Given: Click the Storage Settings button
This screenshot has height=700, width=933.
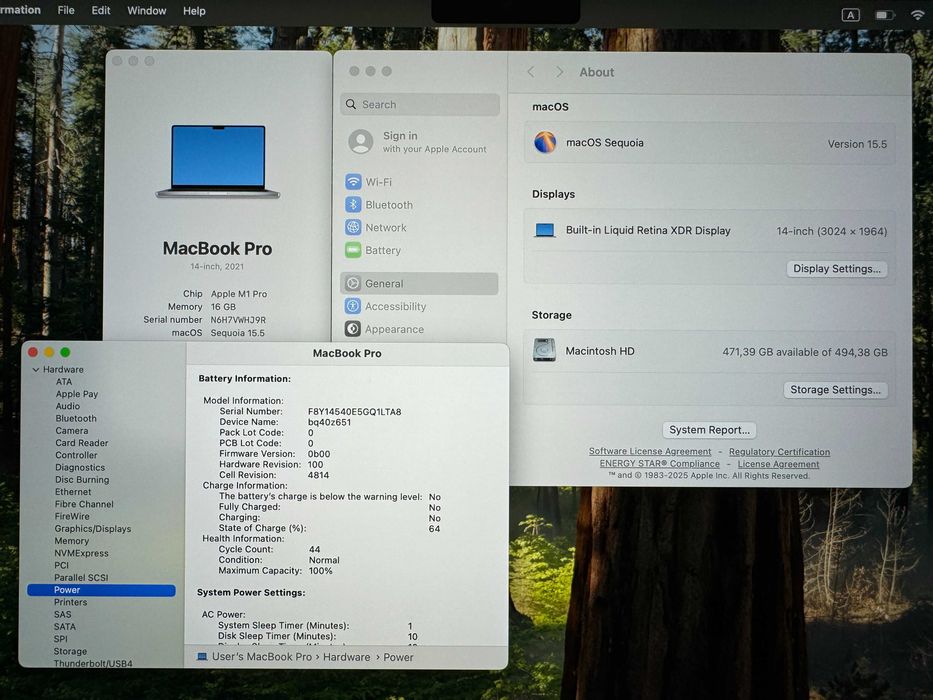Looking at the screenshot, I should 835,390.
